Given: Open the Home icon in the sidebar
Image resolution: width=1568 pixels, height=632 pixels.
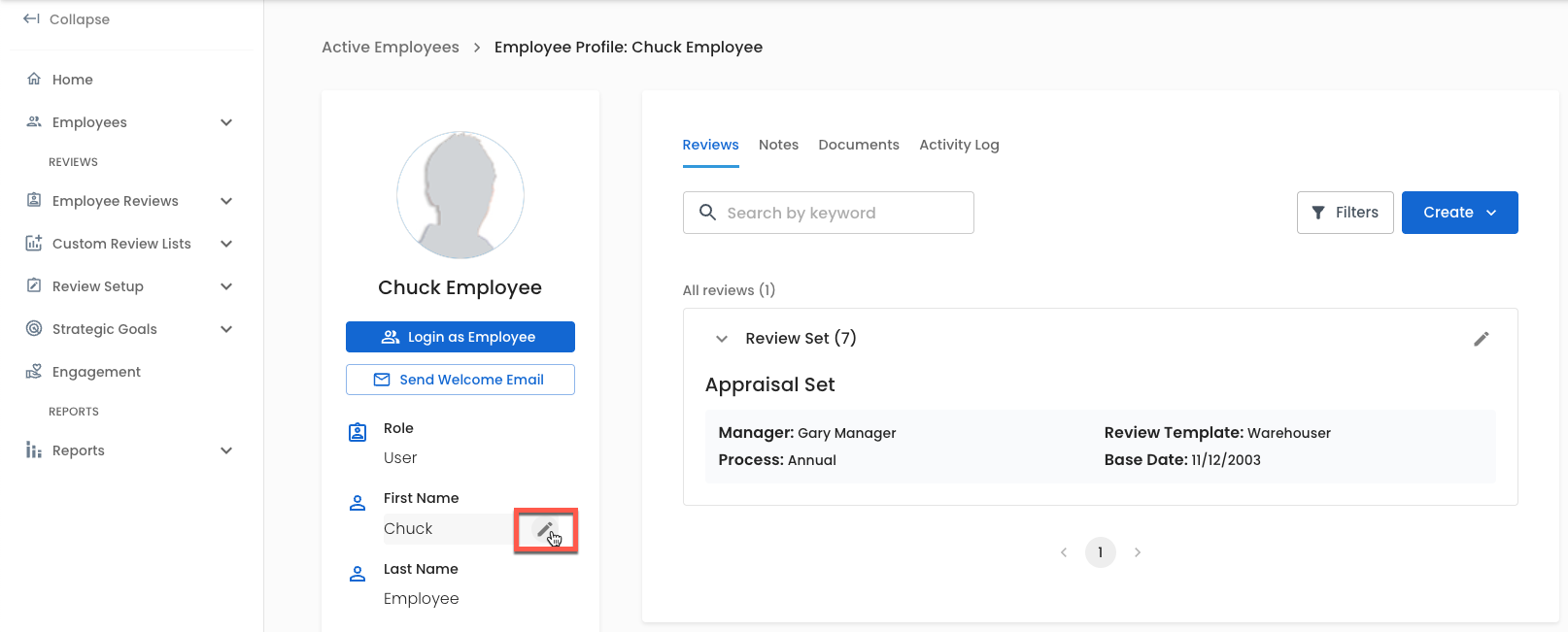Looking at the screenshot, I should [34, 79].
